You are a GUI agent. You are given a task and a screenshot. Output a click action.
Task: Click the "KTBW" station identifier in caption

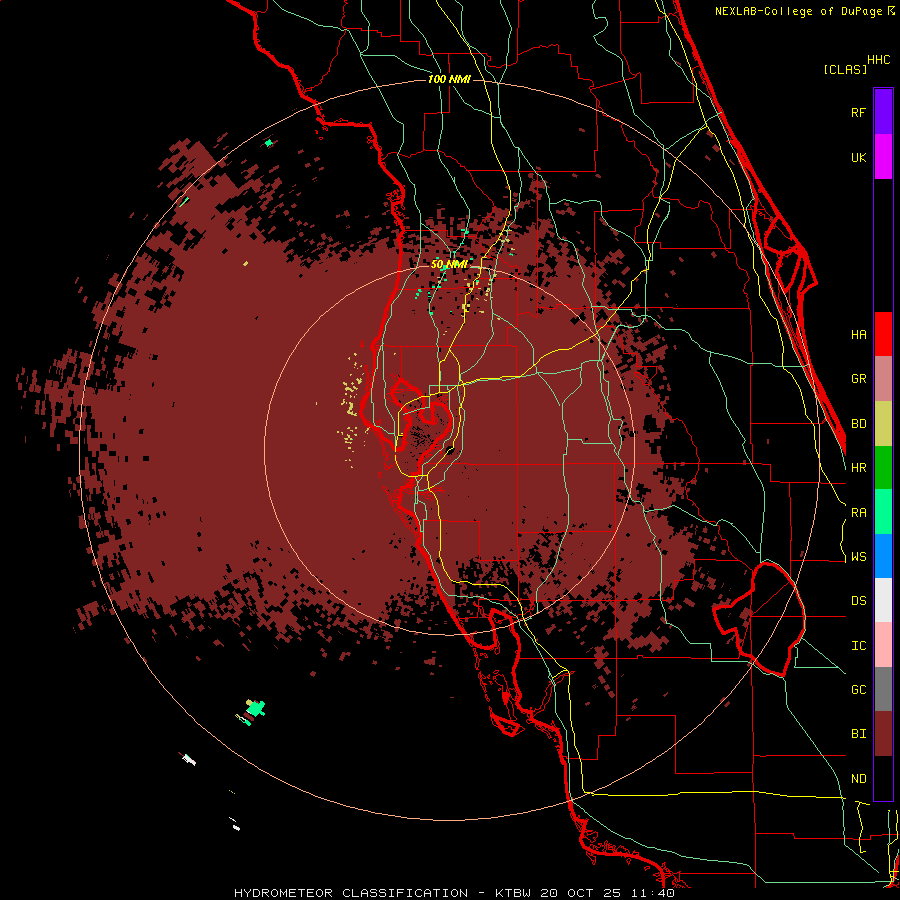513,893
